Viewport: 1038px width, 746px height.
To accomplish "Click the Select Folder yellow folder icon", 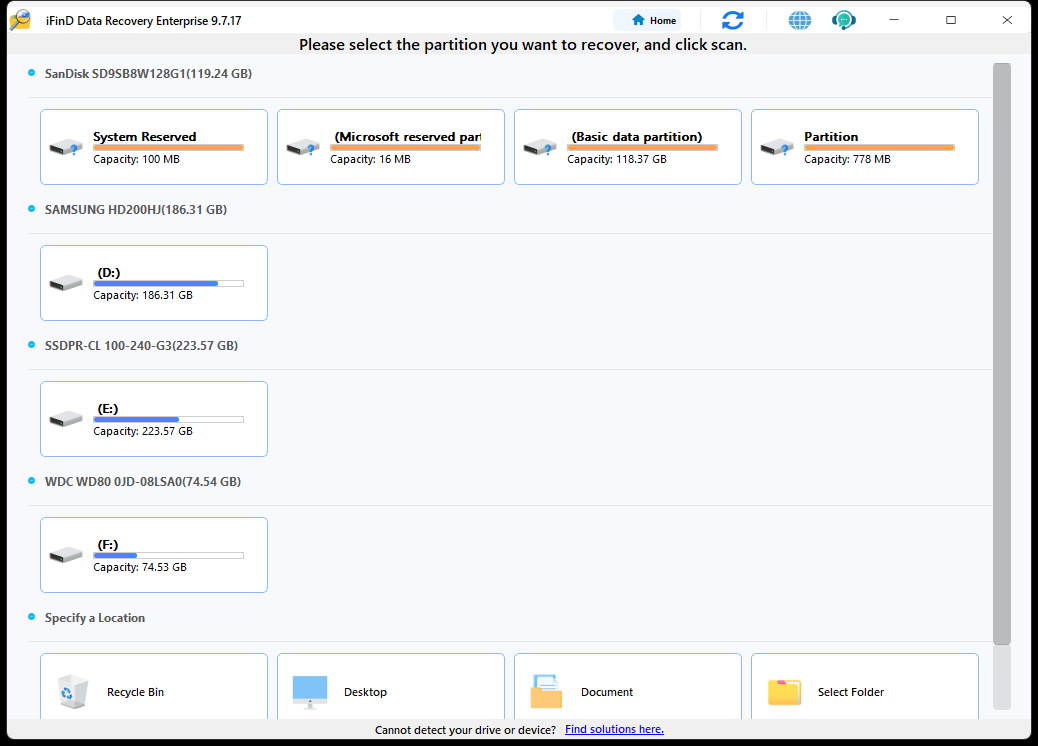I will 784,692.
